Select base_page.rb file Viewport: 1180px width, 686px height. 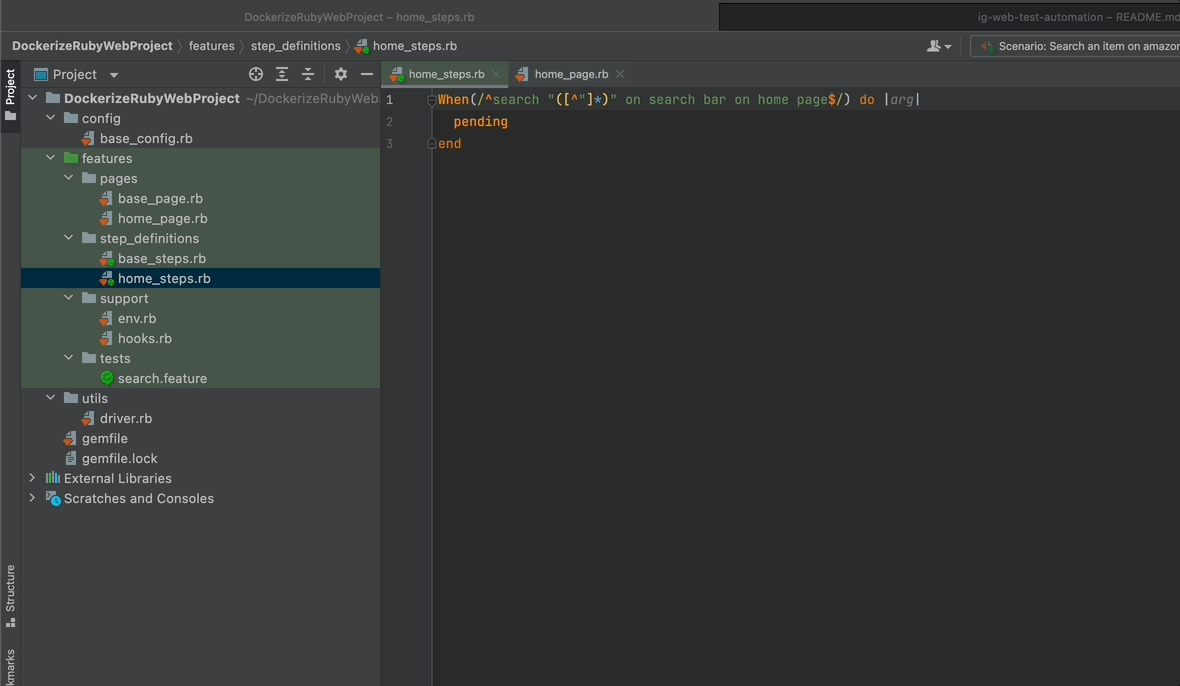coord(160,199)
